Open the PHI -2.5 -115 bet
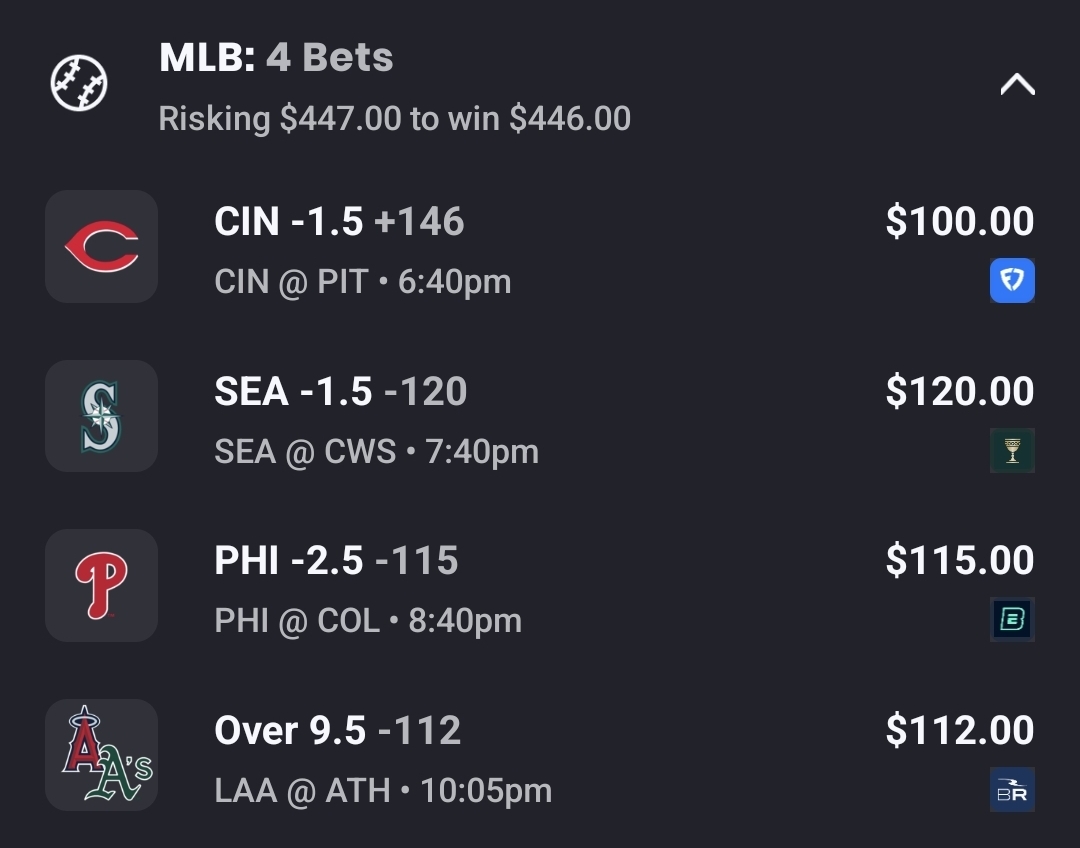The width and height of the screenshot is (1080, 848). [x=336, y=561]
